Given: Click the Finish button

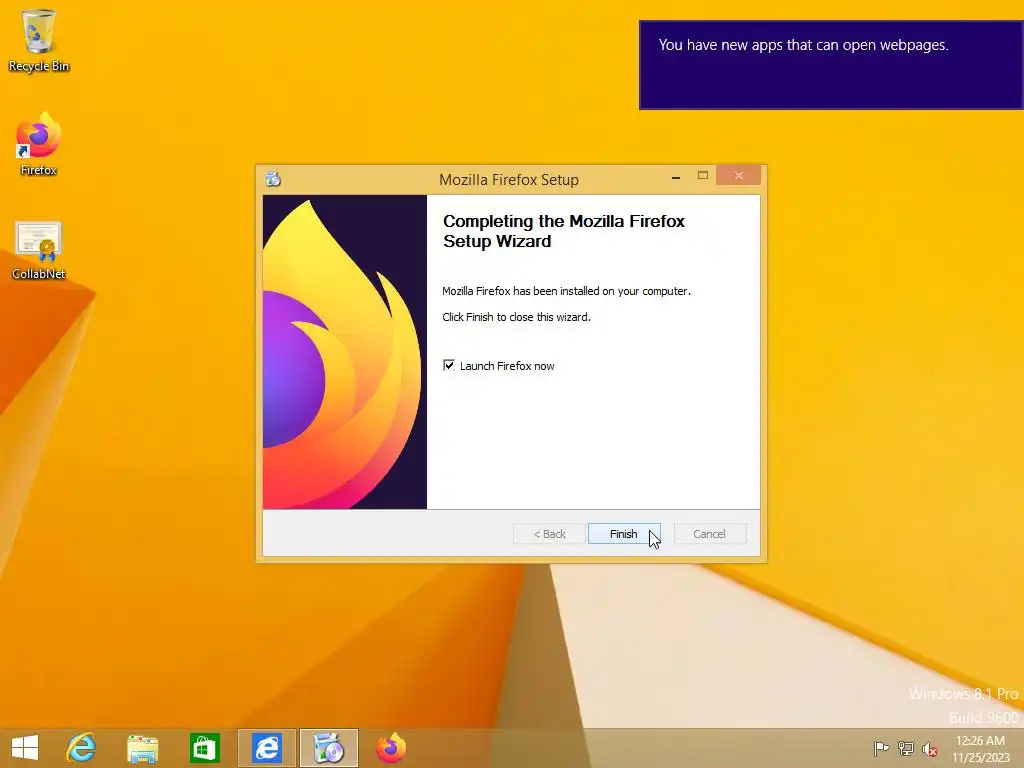Looking at the screenshot, I should click(624, 534).
